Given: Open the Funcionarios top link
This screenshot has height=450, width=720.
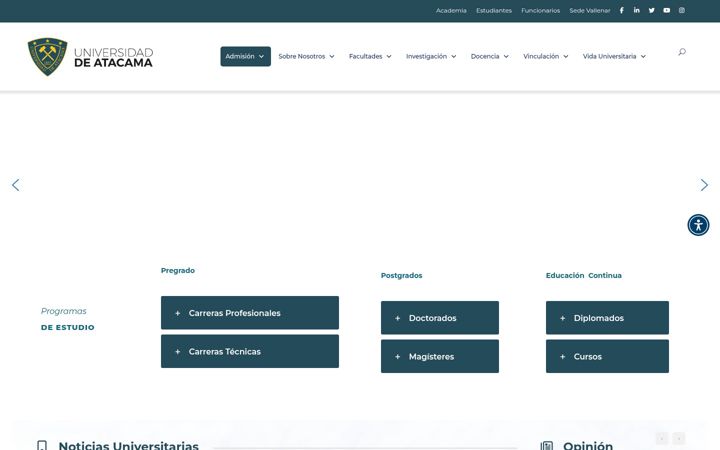Looking at the screenshot, I should coord(540,11).
